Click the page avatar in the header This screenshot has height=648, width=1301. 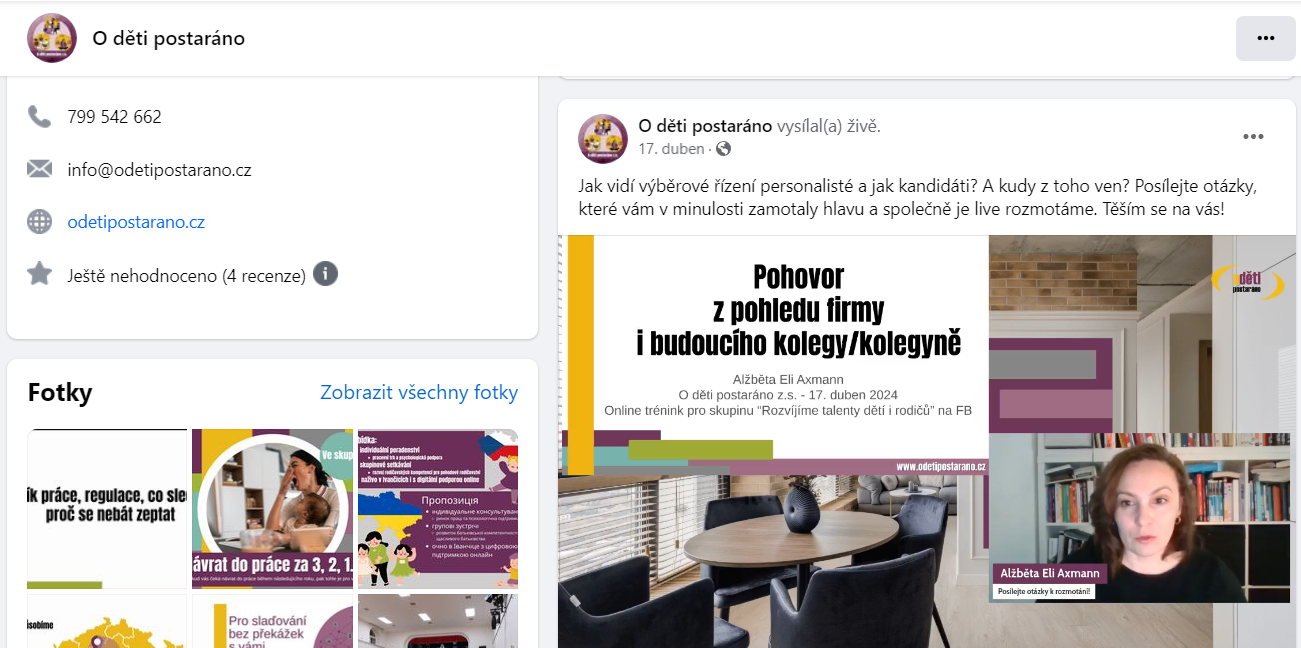(52, 38)
